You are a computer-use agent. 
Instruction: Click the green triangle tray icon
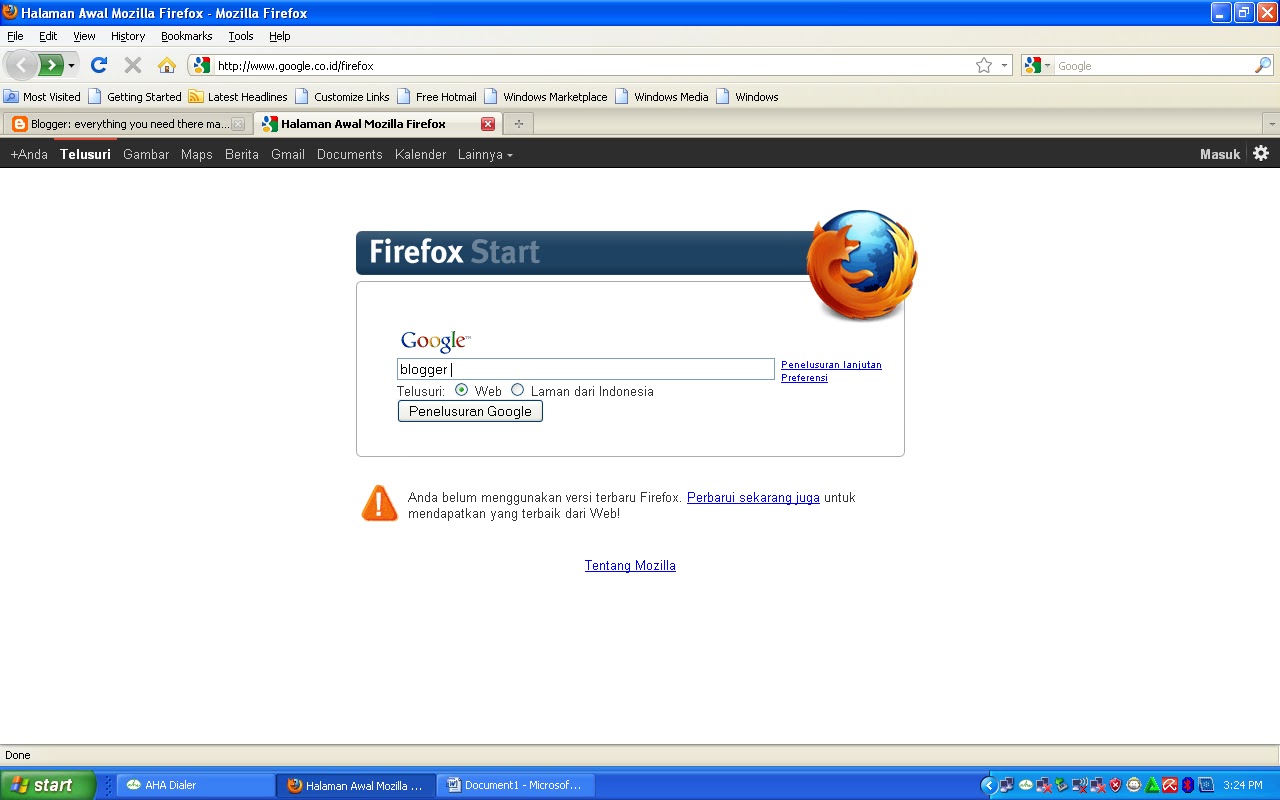[1152, 785]
